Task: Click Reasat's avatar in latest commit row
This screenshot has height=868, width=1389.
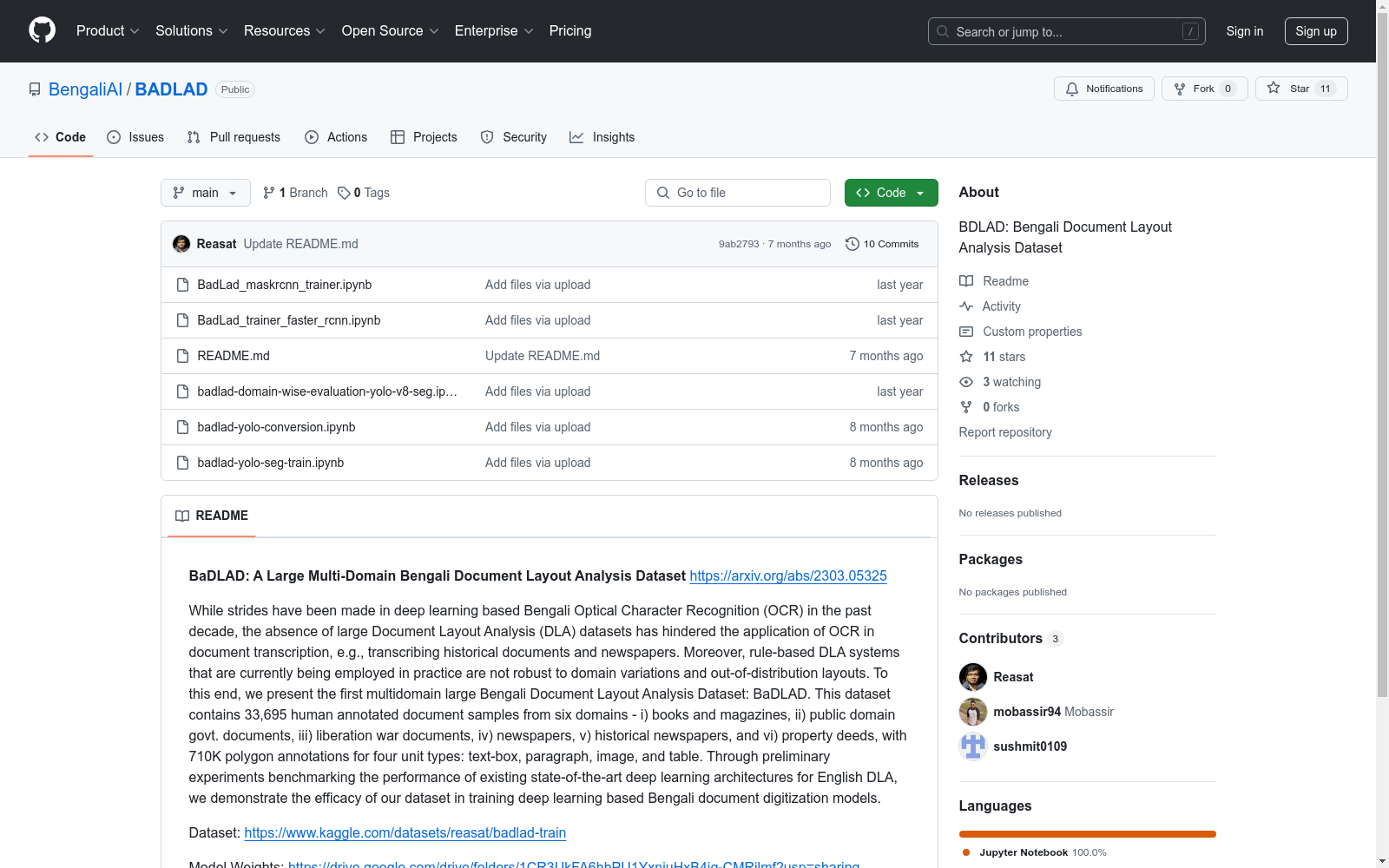Action: (x=181, y=244)
